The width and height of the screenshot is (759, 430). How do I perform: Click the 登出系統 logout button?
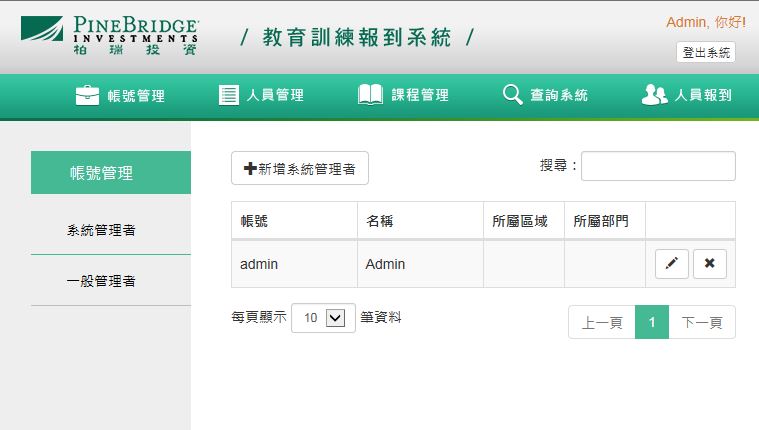[706, 52]
